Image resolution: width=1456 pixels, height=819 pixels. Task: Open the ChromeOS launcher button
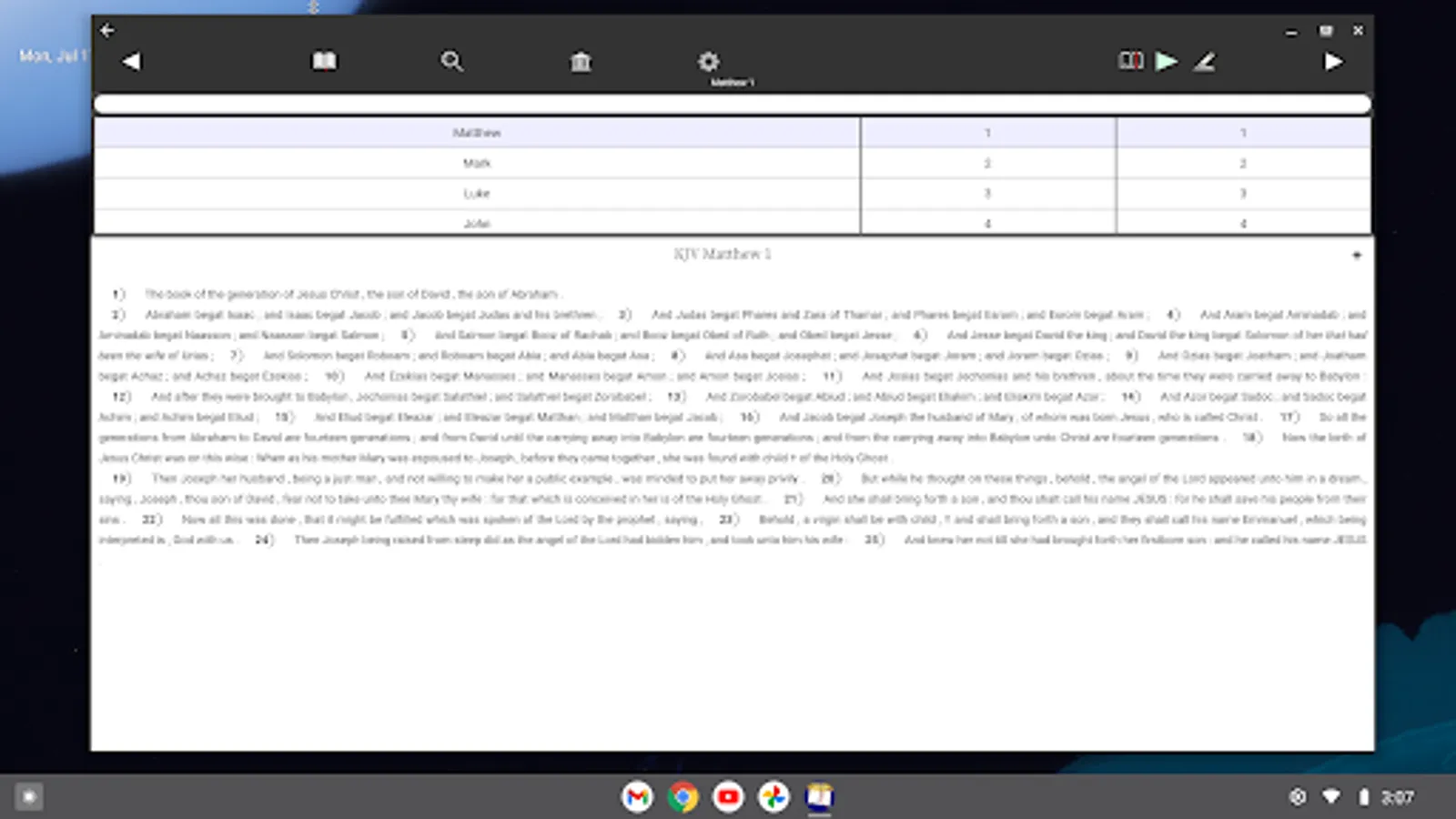pos(29,797)
